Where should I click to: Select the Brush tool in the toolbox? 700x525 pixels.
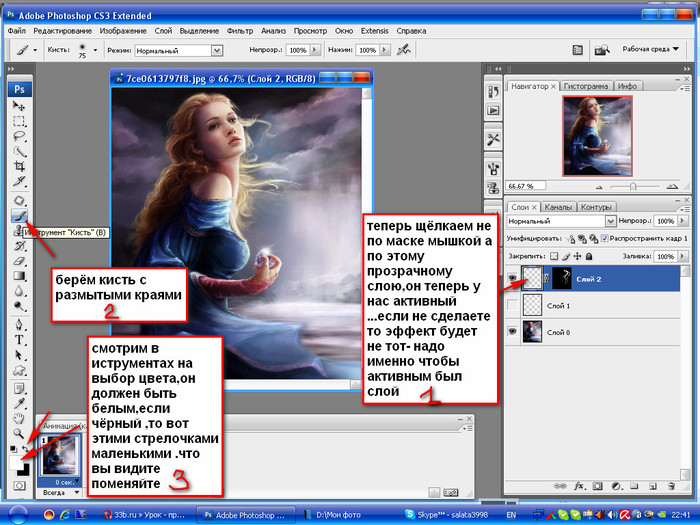coord(19,216)
